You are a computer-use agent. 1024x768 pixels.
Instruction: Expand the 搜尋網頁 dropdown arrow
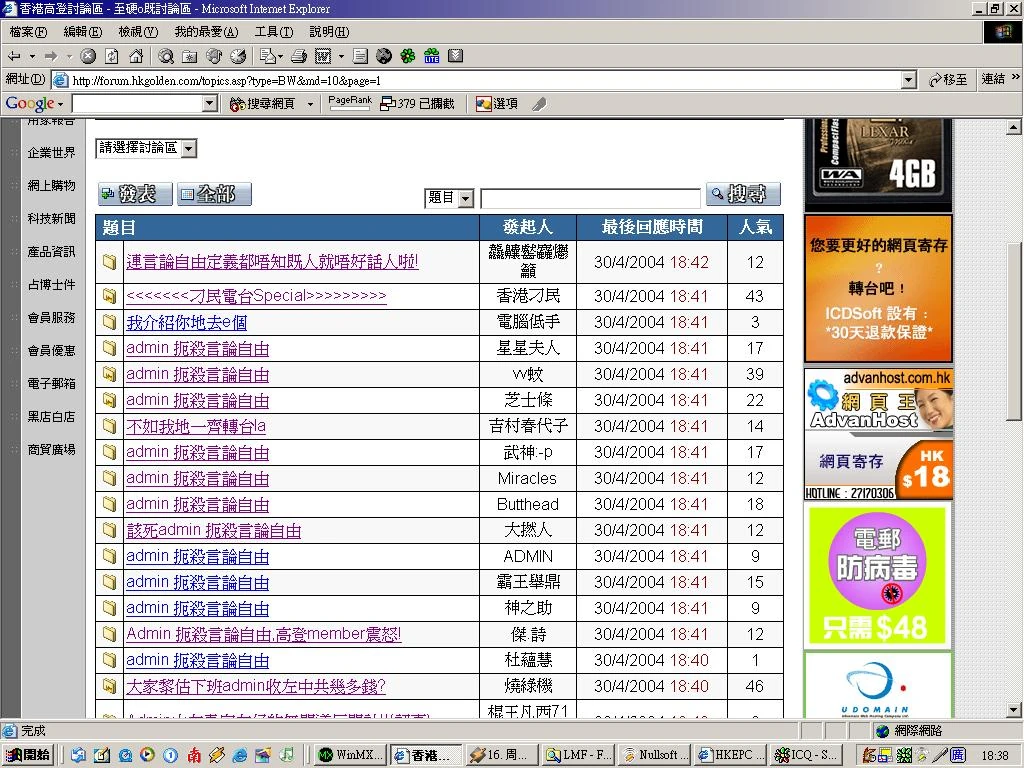coord(310,104)
